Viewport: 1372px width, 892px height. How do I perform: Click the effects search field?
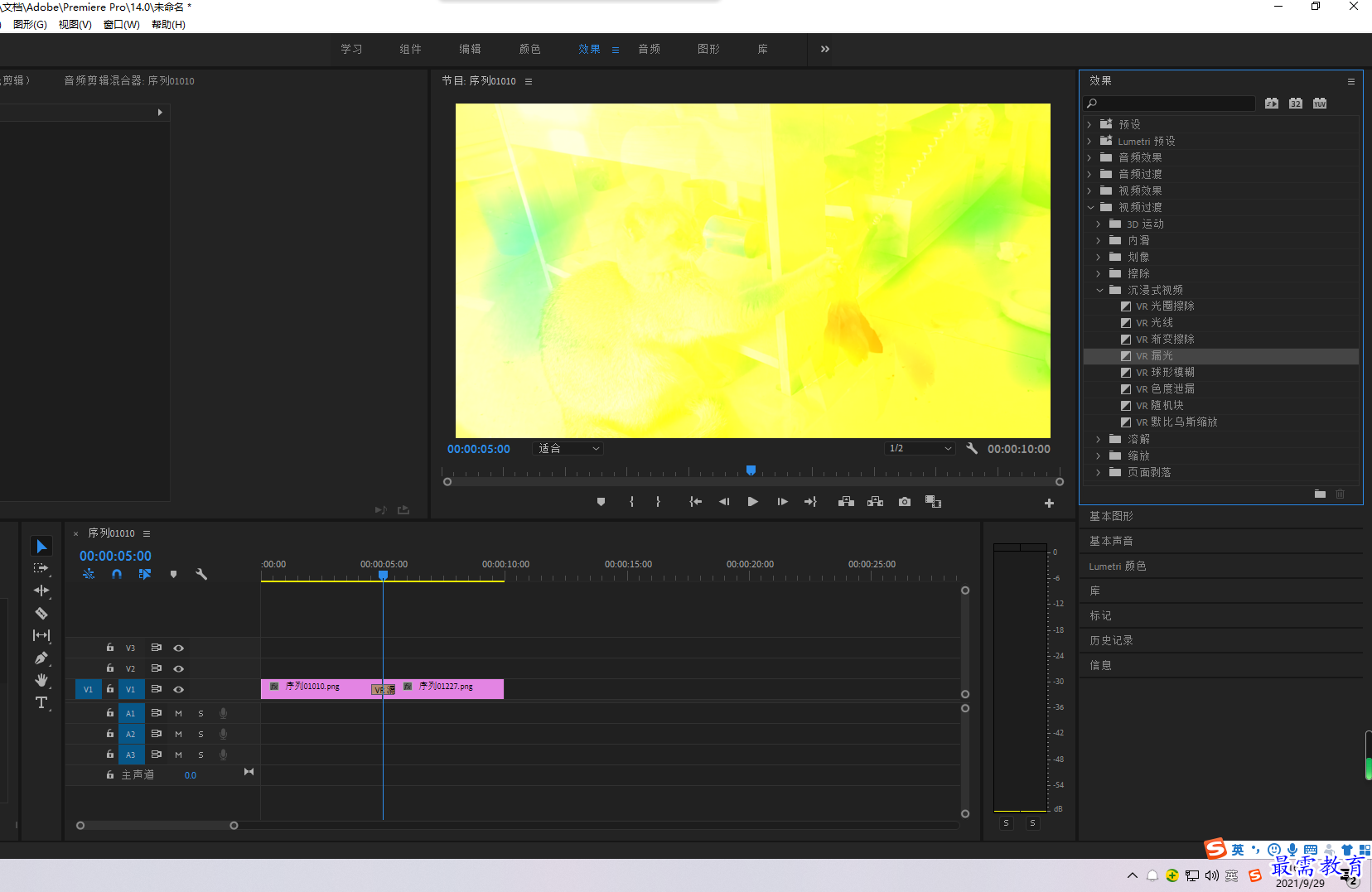click(x=1169, y=104)
